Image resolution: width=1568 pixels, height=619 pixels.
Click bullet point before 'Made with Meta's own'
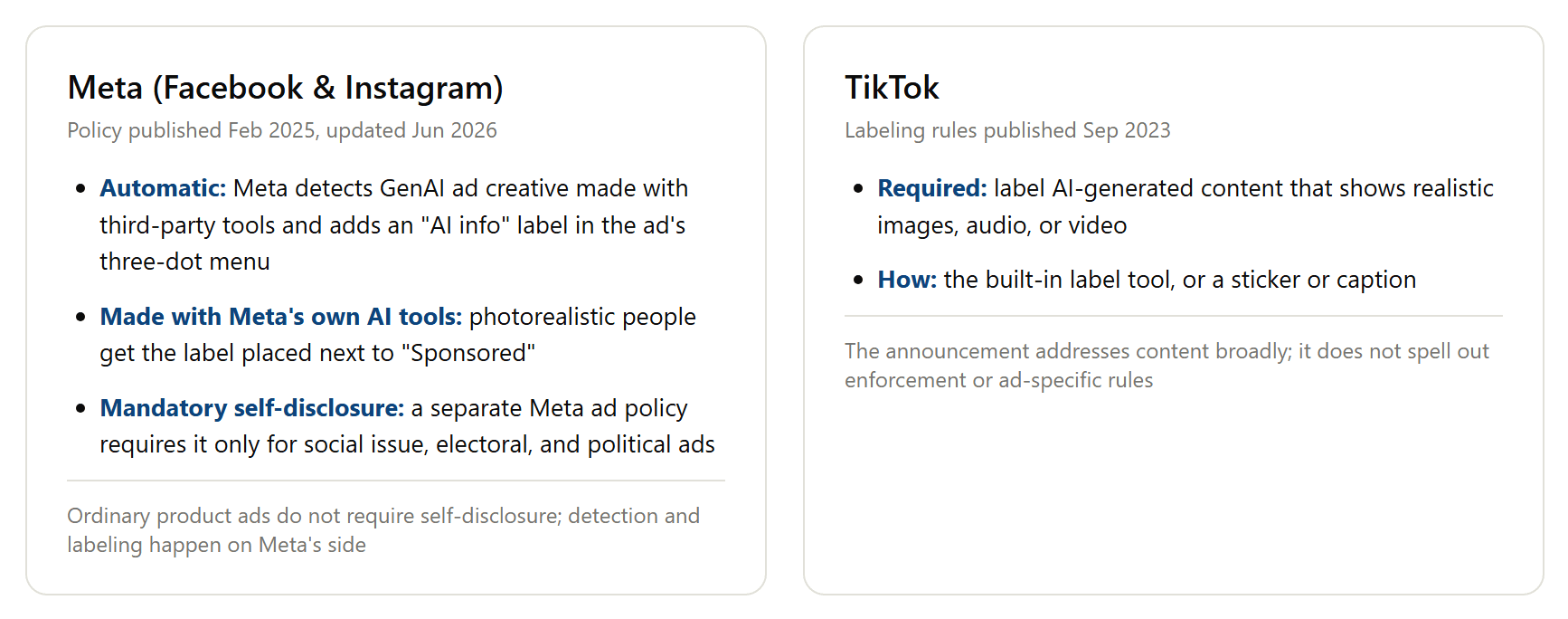coord(80,318)
